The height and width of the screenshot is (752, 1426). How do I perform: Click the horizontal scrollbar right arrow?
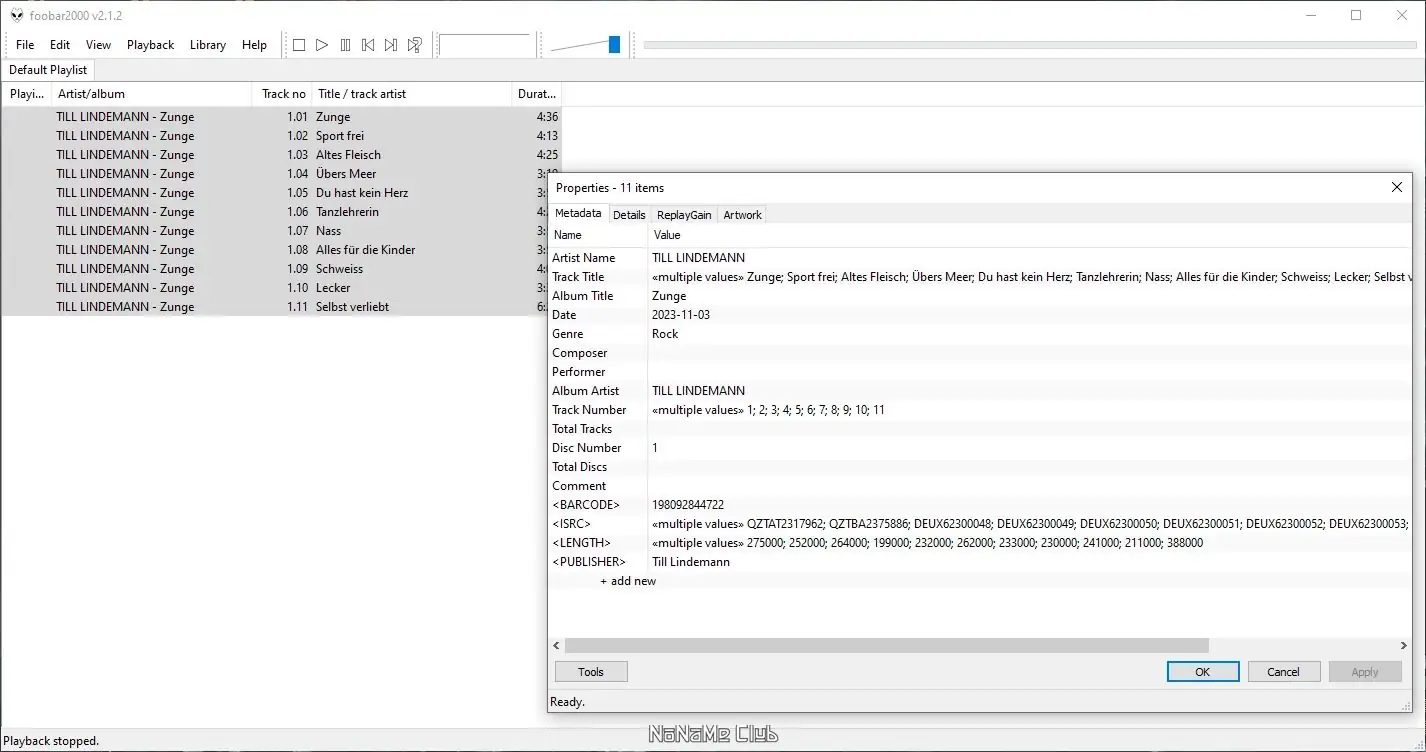pyautogui.click(x=1403, y=646)
